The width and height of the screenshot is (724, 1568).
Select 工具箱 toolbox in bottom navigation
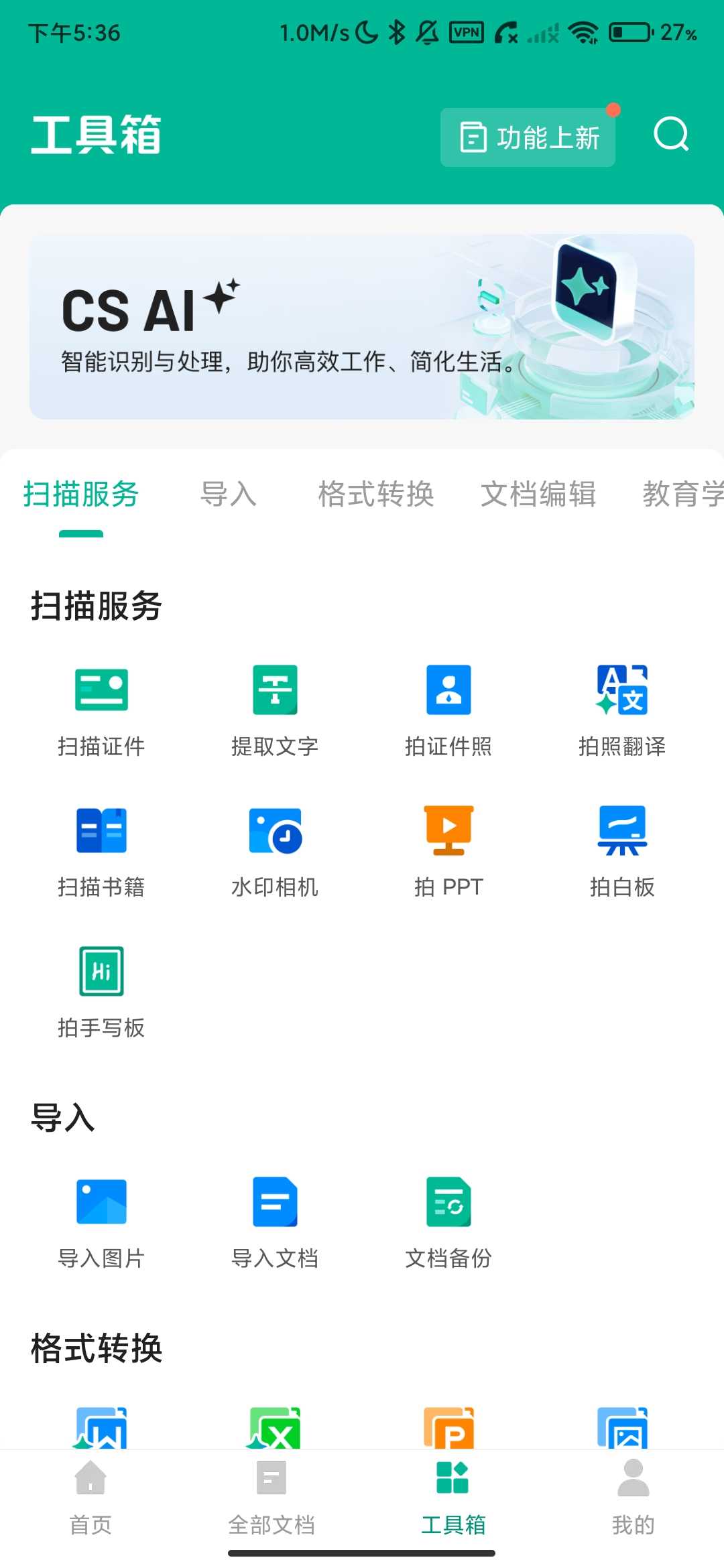pyautogui.click(x=452, y=1498)
